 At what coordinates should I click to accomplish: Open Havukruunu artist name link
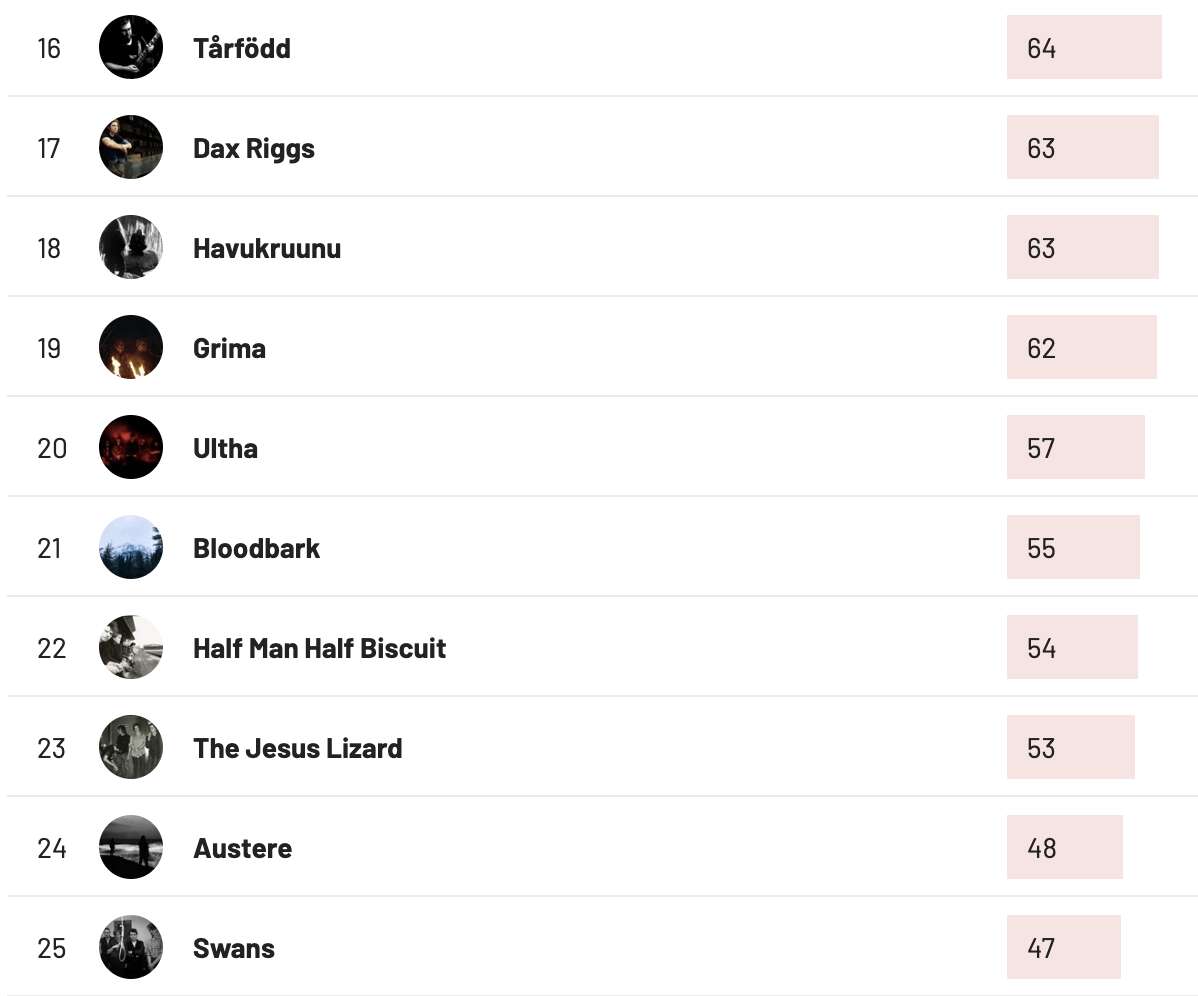coord(267,248)
